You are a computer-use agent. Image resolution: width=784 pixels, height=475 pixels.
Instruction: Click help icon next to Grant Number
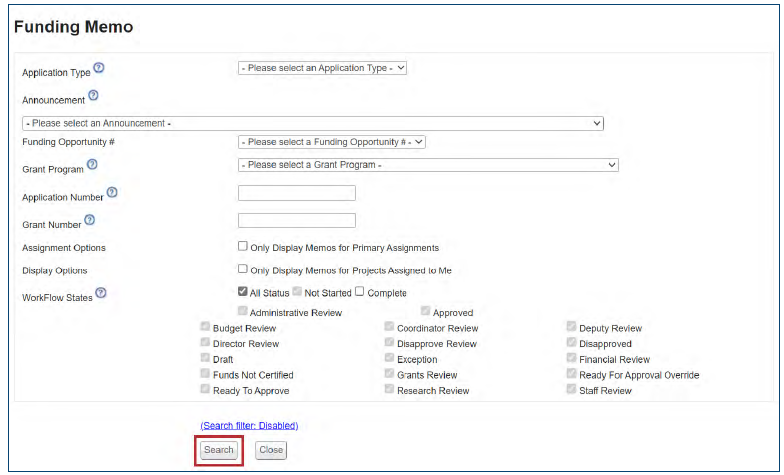[89, 220]
